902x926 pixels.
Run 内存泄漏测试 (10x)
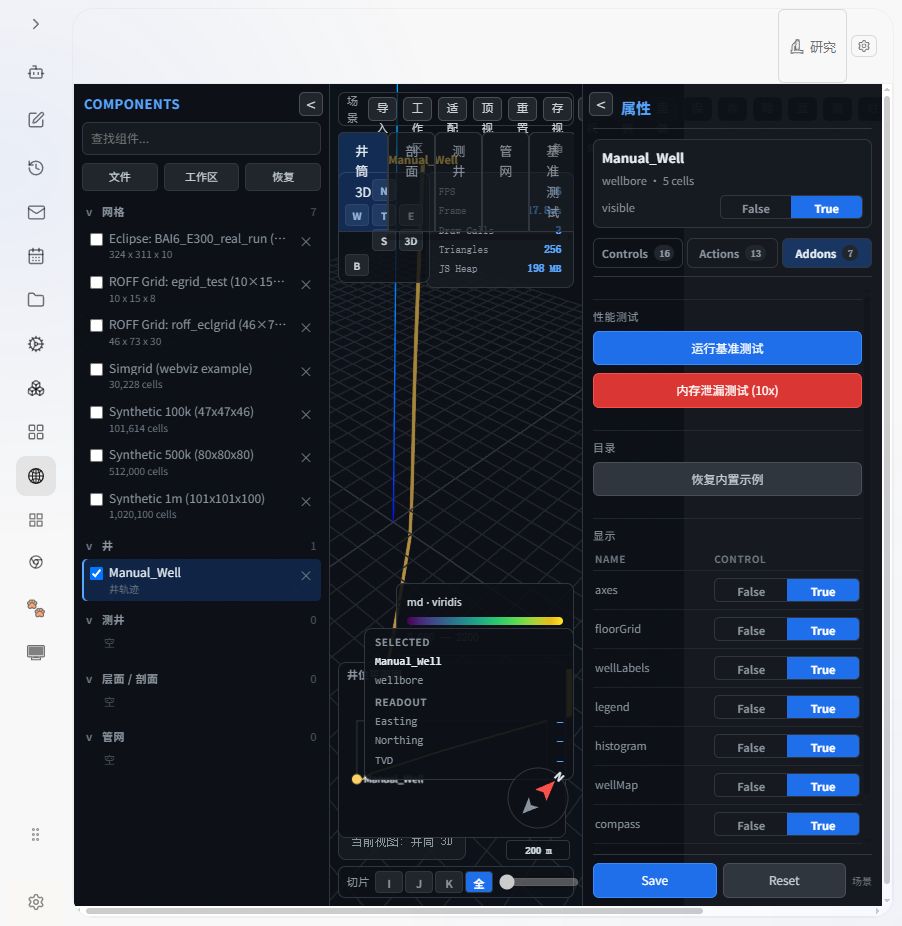tap(727, 390)
